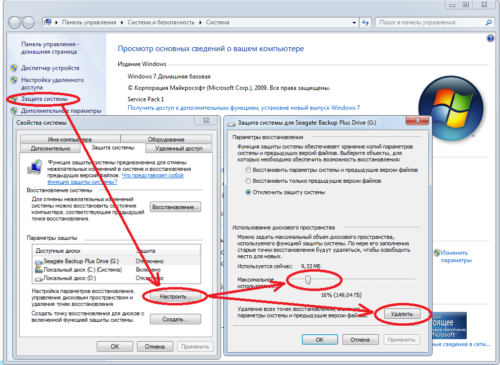Viewport: 500px width, 365px height.
Task: Select Отключить защиту системы radio button
Action: coord(248,192)
